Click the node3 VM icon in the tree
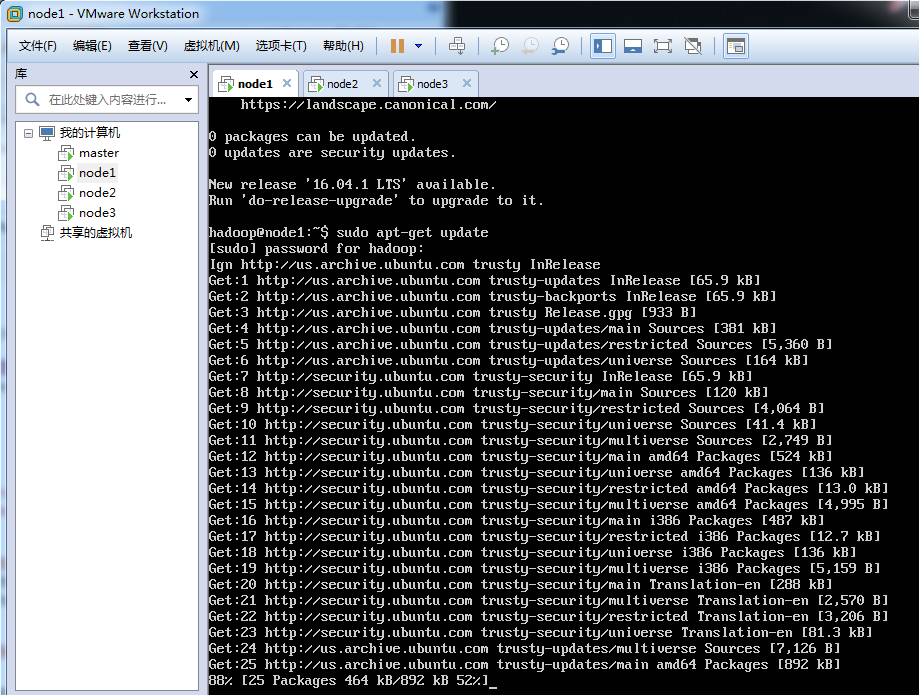The height and width of the screenshot is (695, 919). [x=66, y=213]
